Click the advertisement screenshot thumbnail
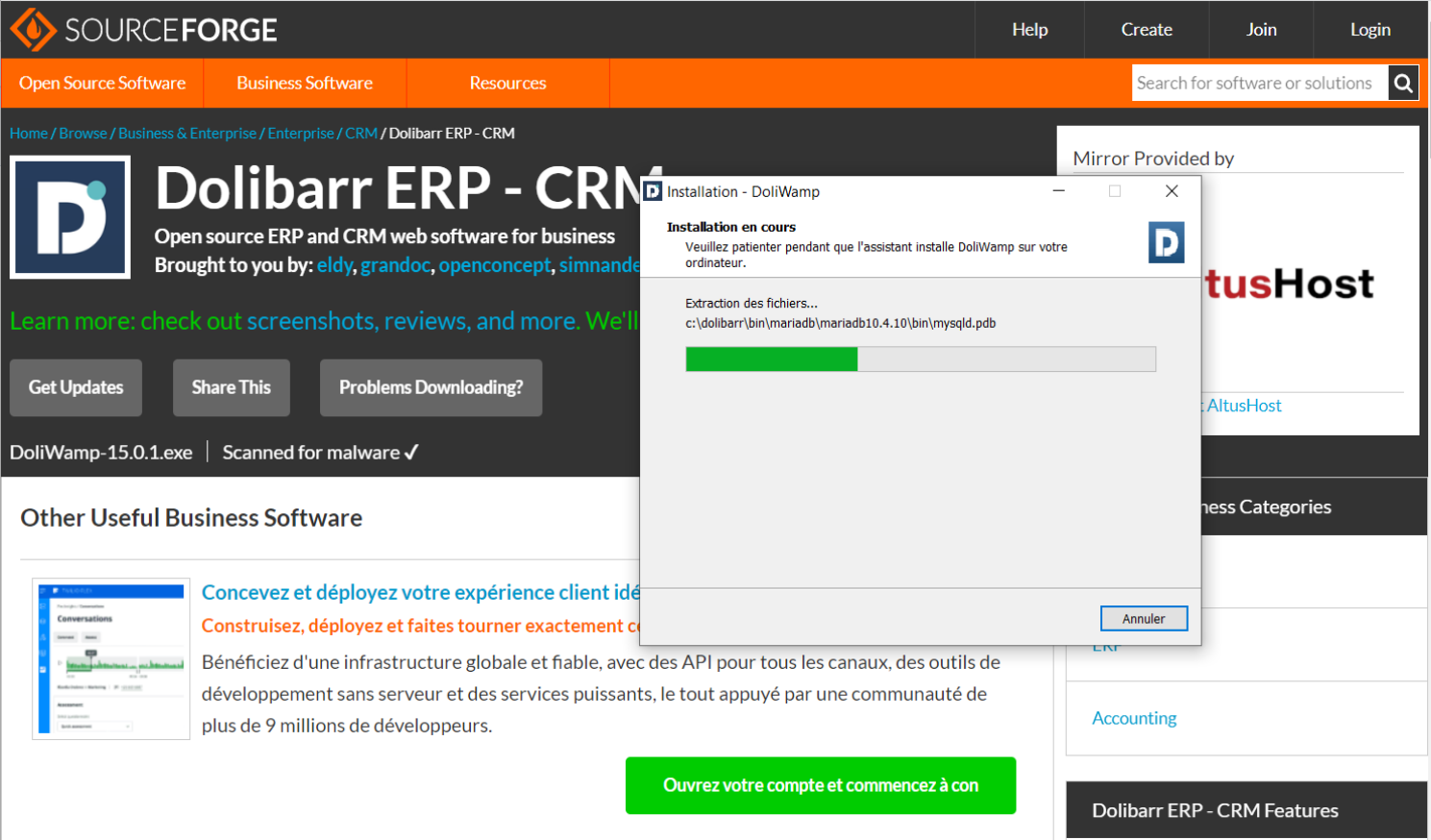Viewport: 1431px width, 840px height. tap(111, 658)
